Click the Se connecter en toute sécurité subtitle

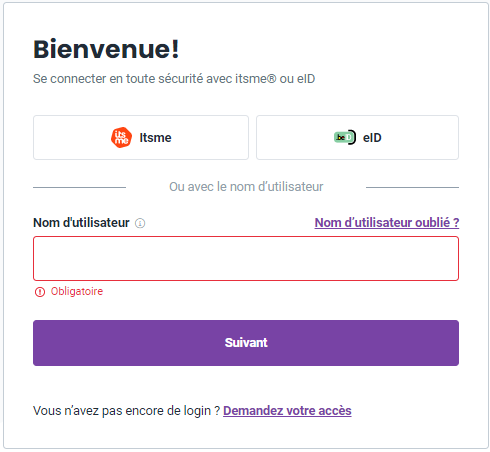tap(174, 79)
